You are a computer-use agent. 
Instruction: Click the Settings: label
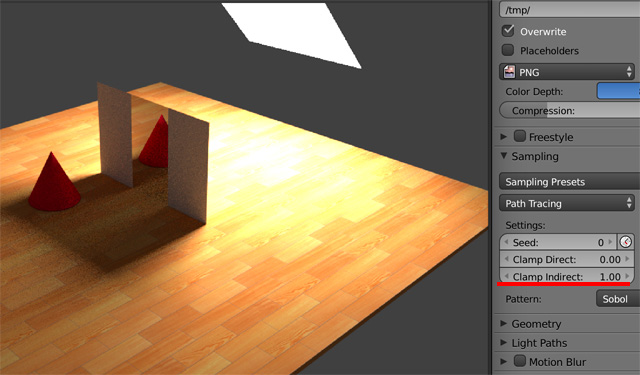pos(525,225)
